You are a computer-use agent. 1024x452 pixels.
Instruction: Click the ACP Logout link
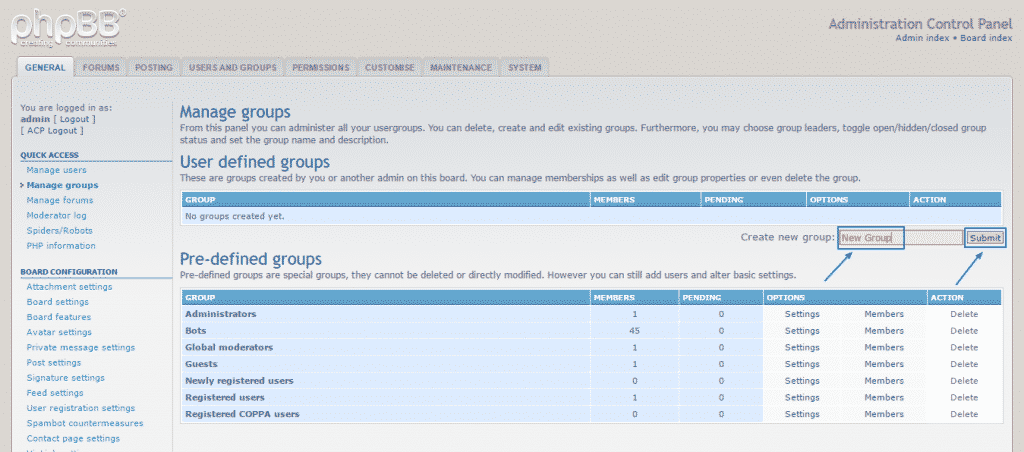tap(52, 131)
